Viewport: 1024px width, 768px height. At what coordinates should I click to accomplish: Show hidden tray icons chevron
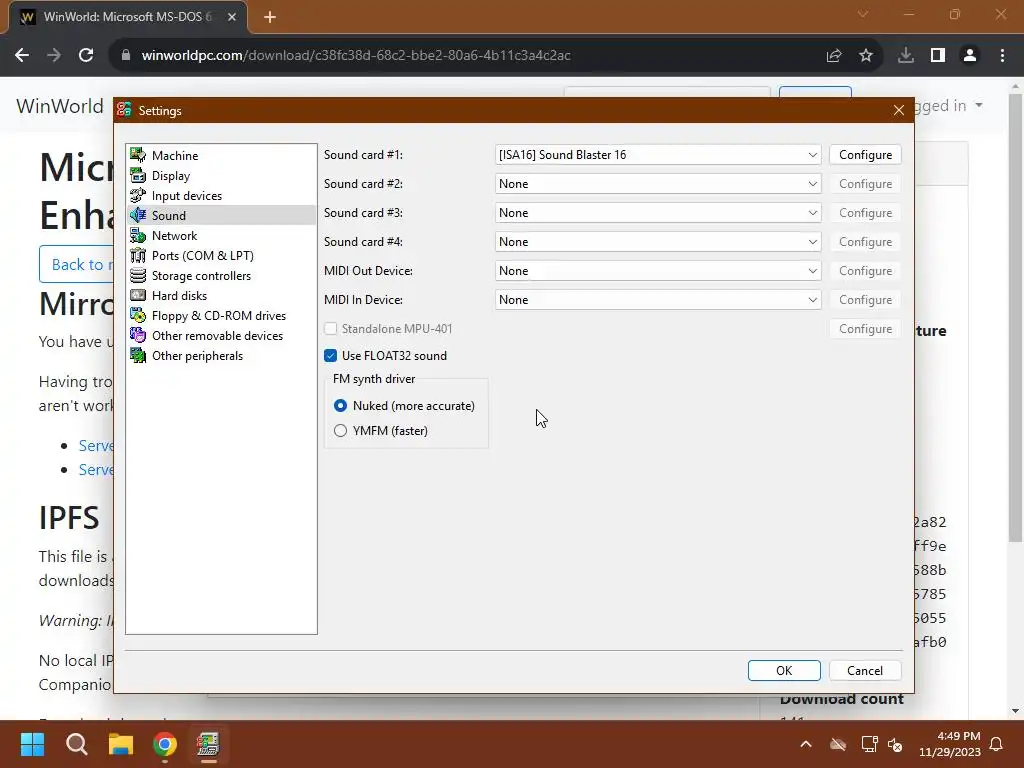(806, 744)
